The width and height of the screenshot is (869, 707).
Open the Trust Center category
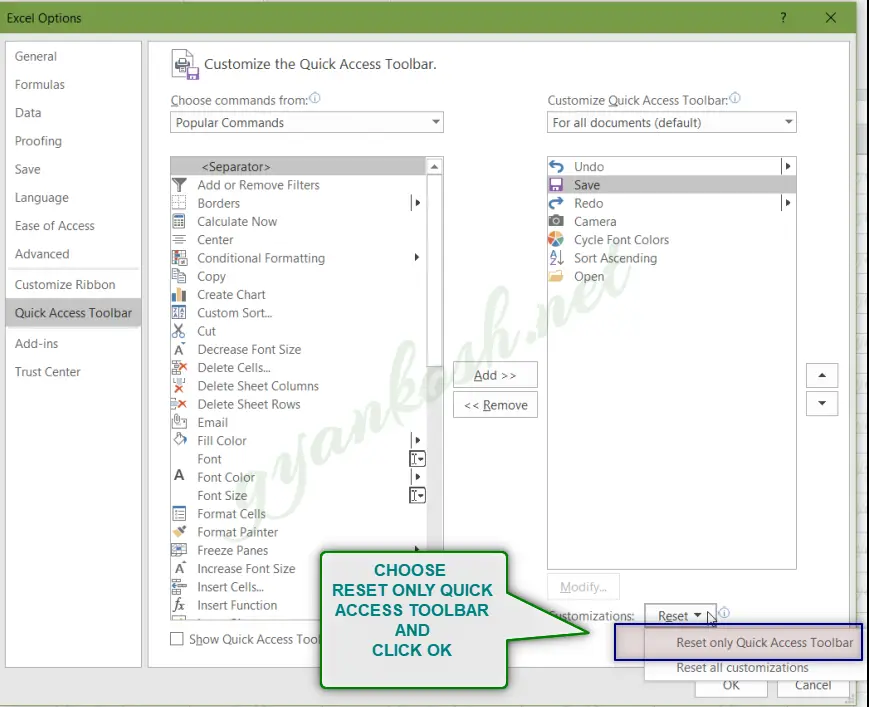pyautogui.click(x=48, y=372)
